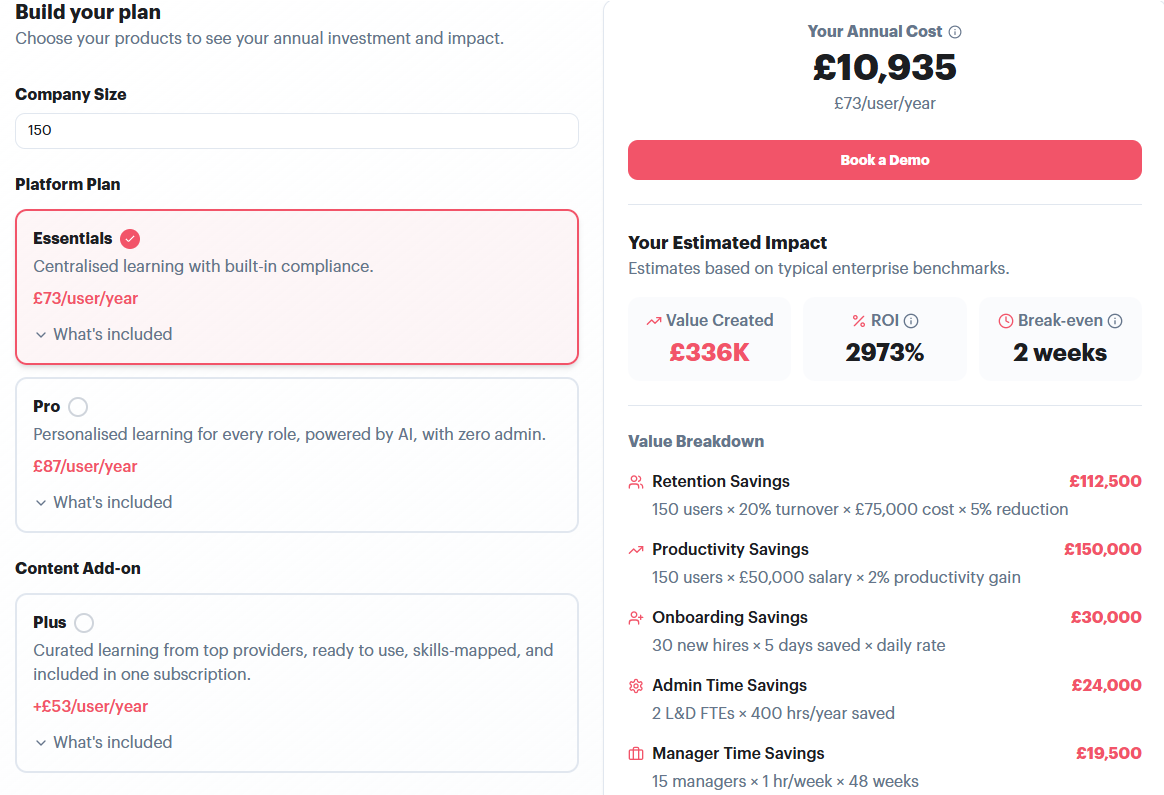This screenshot has width=1164, height=795.
Task: Click the Plus add-on card description
Action: pyautogui.click(x=293, y=662)
